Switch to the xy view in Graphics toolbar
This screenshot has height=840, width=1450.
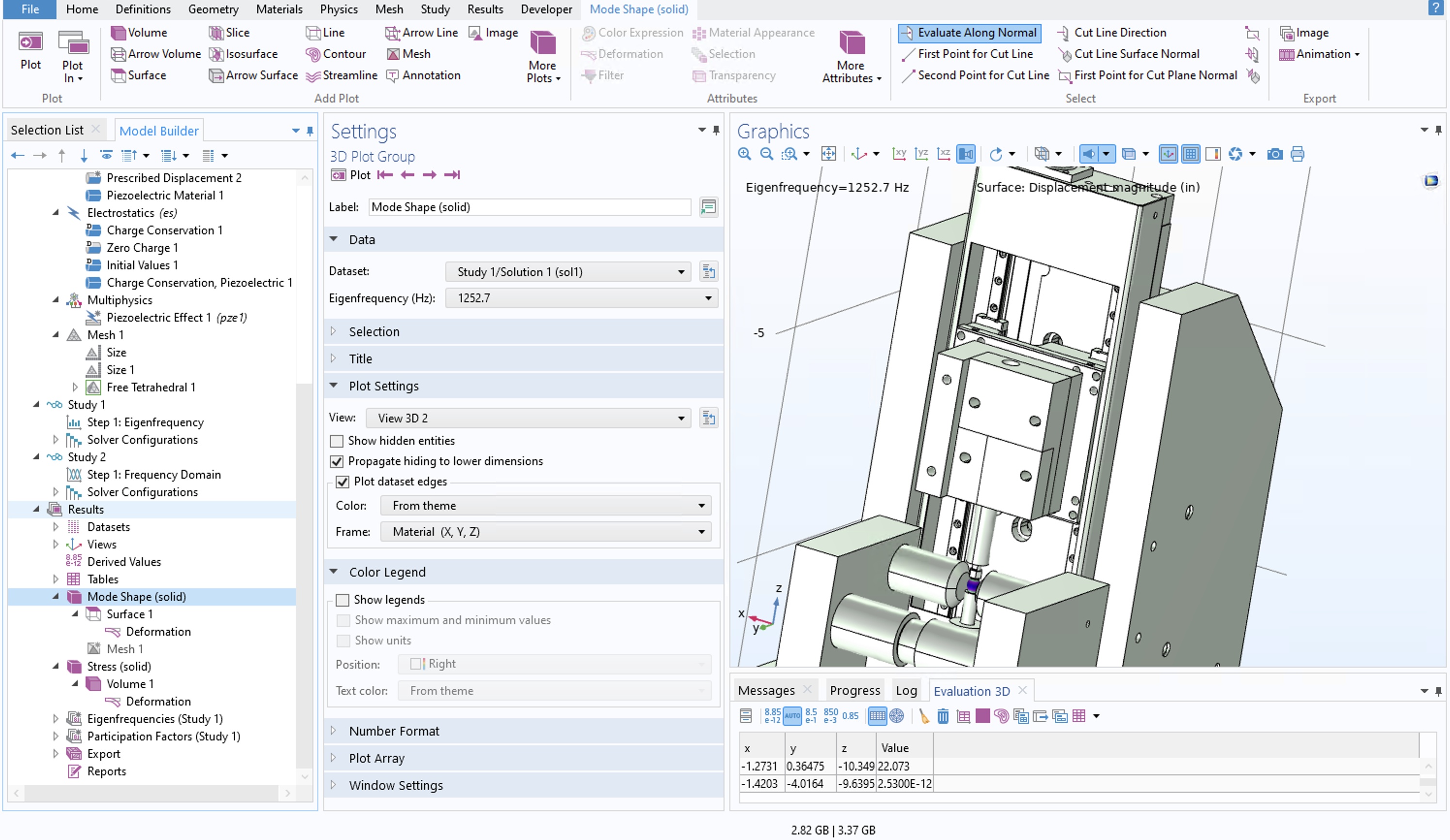point(899,154)
